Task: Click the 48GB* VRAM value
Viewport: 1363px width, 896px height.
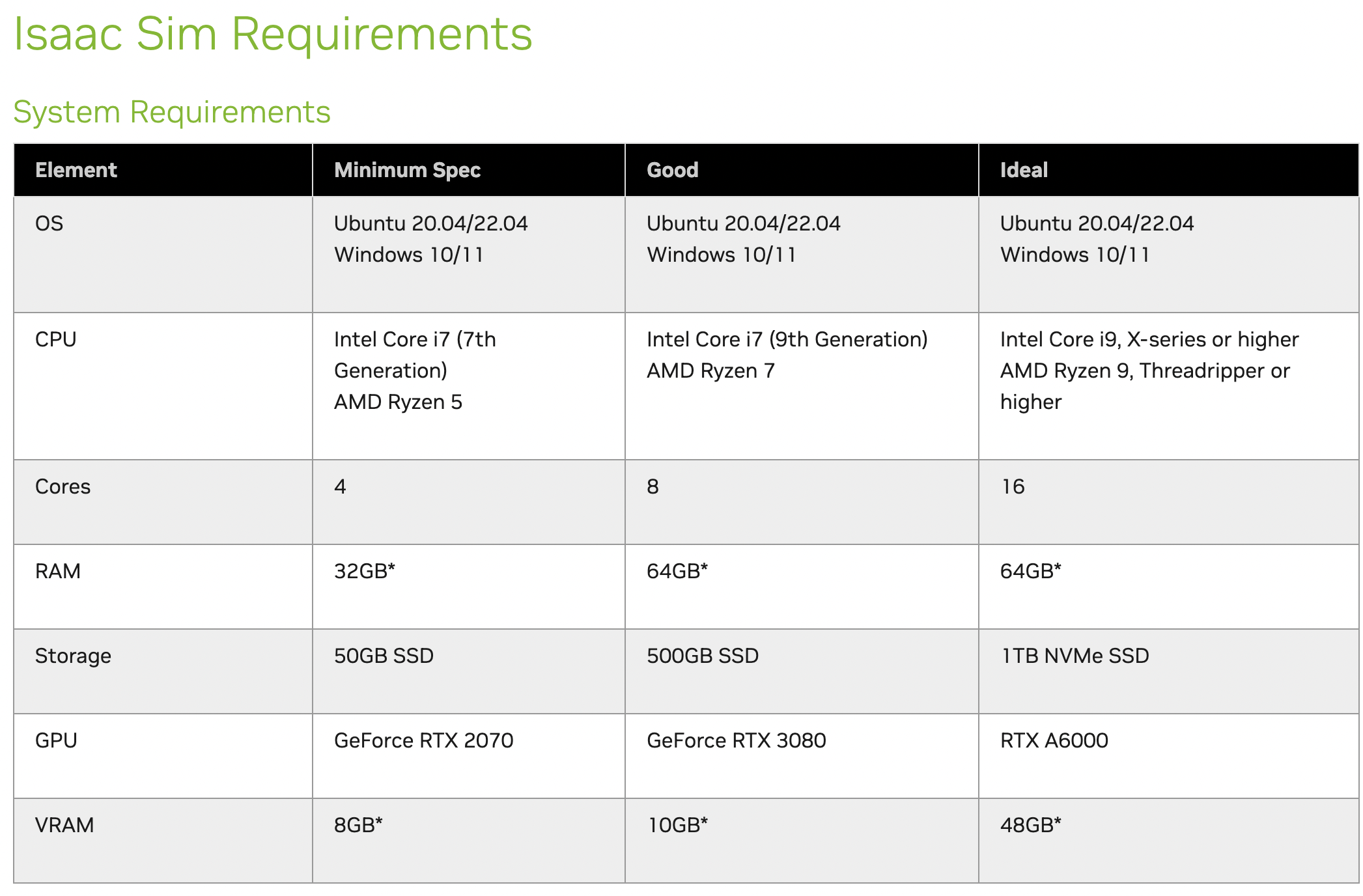Action: 1030,825
